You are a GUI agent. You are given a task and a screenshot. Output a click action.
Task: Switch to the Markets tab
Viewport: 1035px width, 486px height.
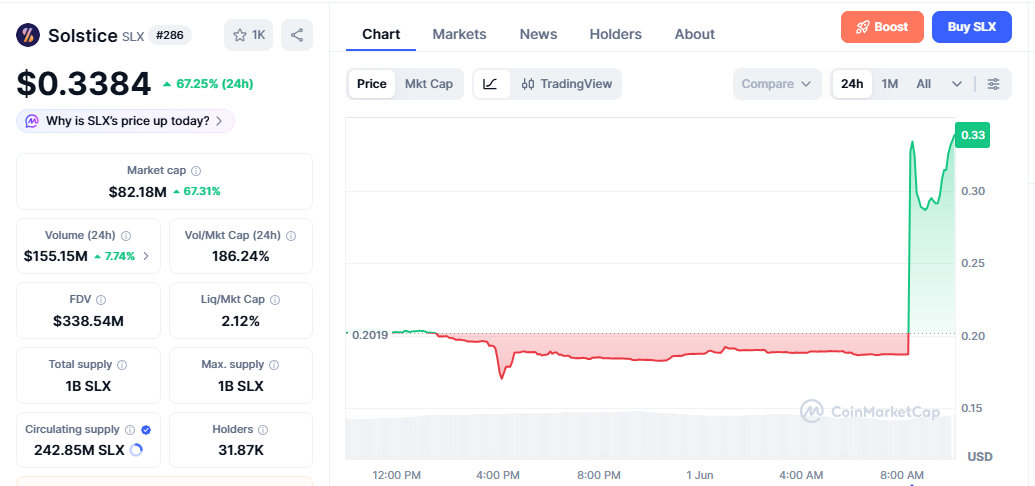(x=459, y=34)
